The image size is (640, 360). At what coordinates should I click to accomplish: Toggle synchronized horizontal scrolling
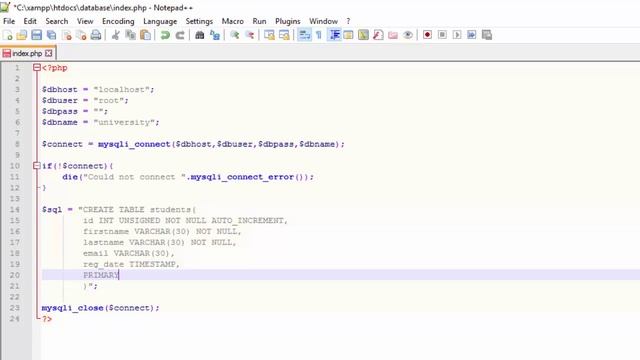[x=284, y=35]
